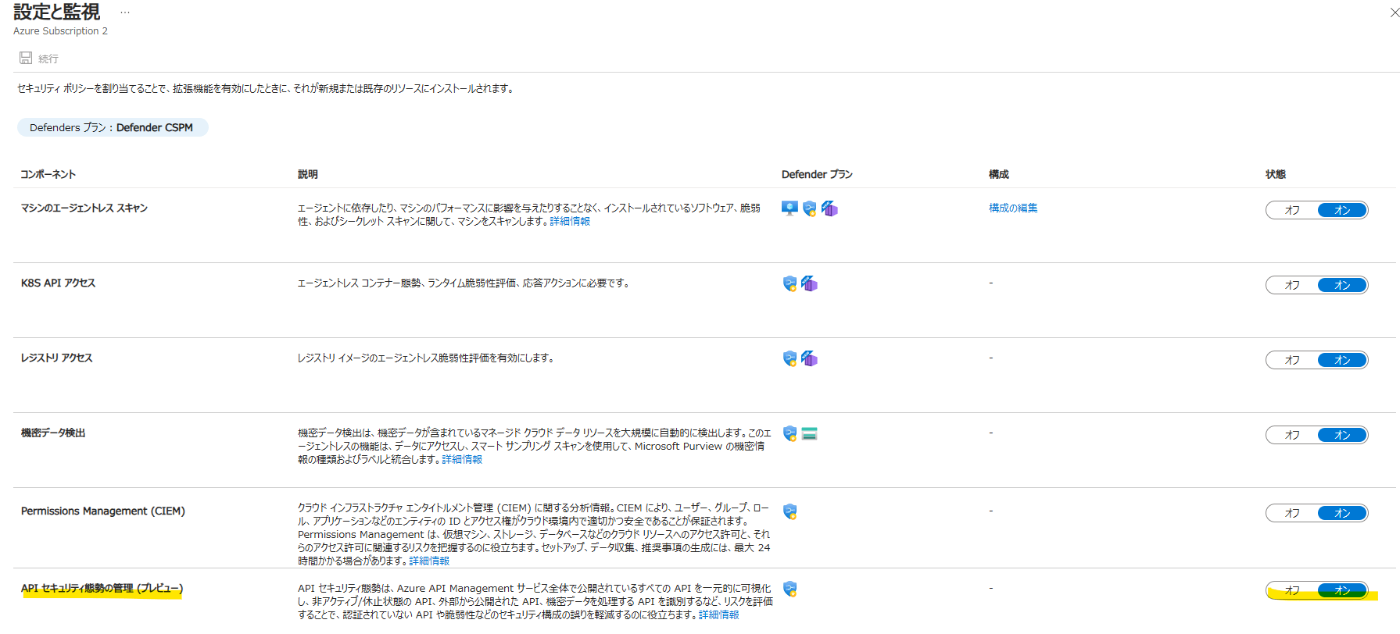Screen dimensions: 1400x634
Task: Click the マシンのエージェントレス スキャン component name
Action: click(84, 208)
